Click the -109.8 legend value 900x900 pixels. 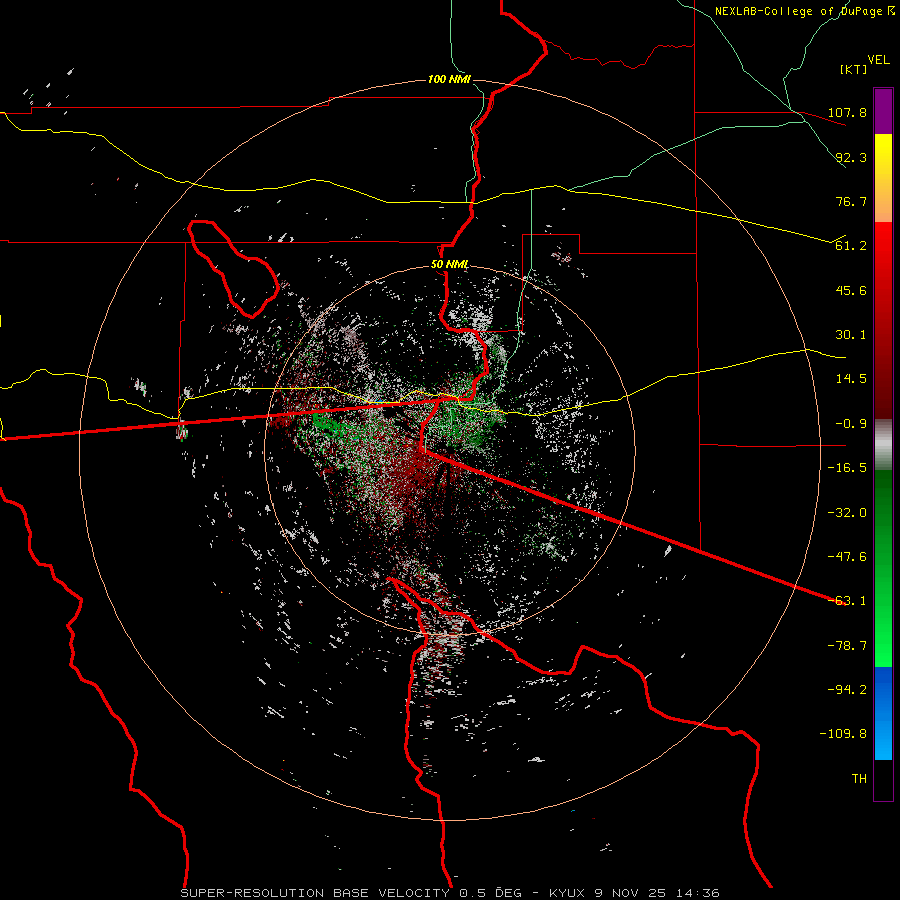(844, 734)
